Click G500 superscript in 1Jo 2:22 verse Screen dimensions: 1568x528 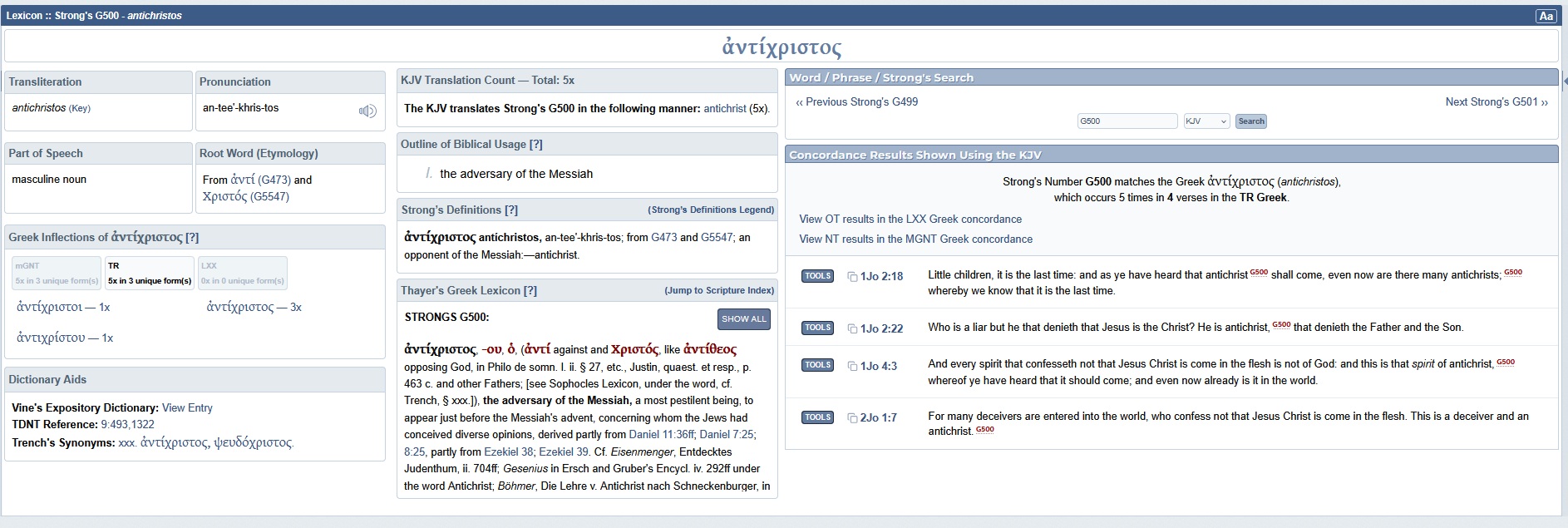1281,325
